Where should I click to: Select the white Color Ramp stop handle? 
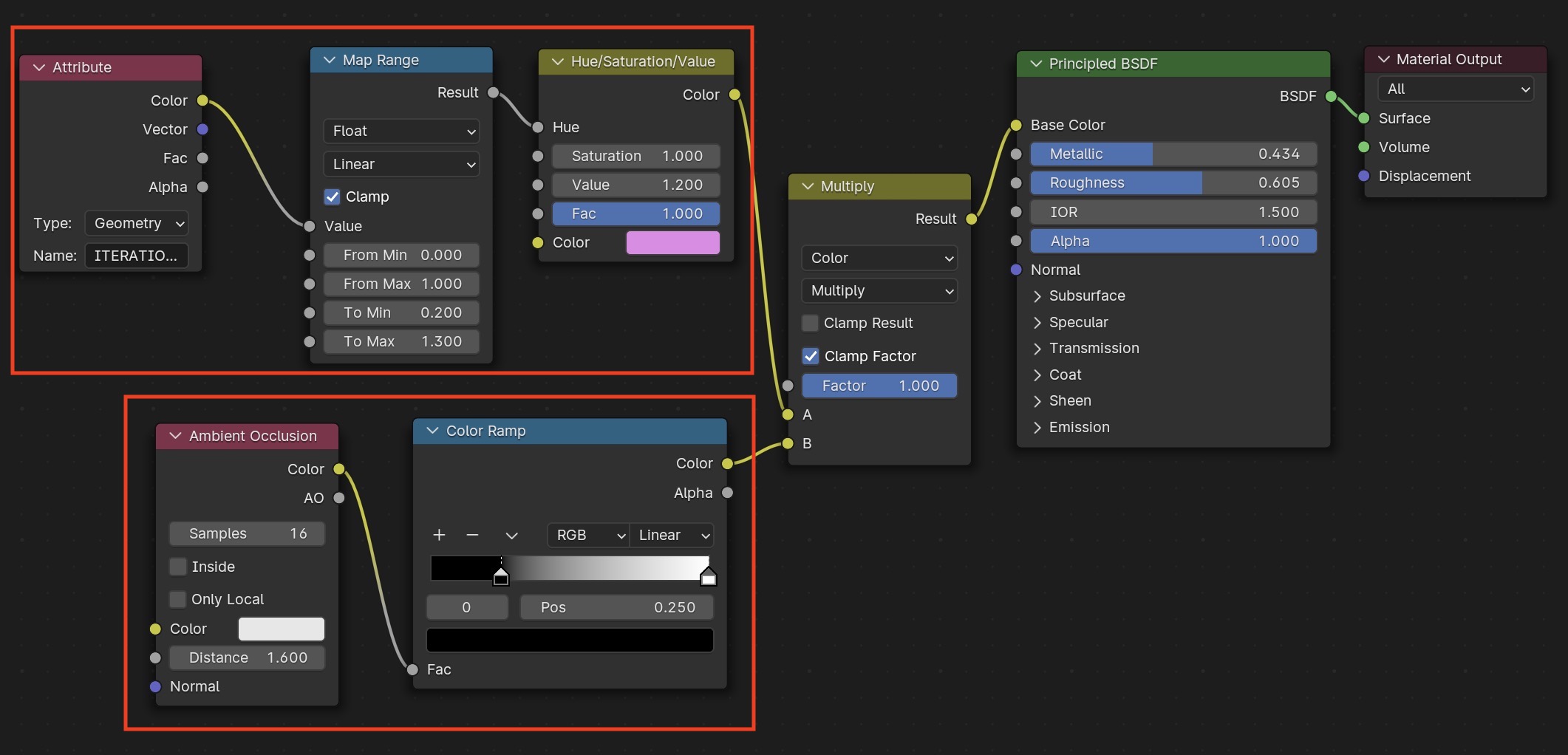pos(708,576)
